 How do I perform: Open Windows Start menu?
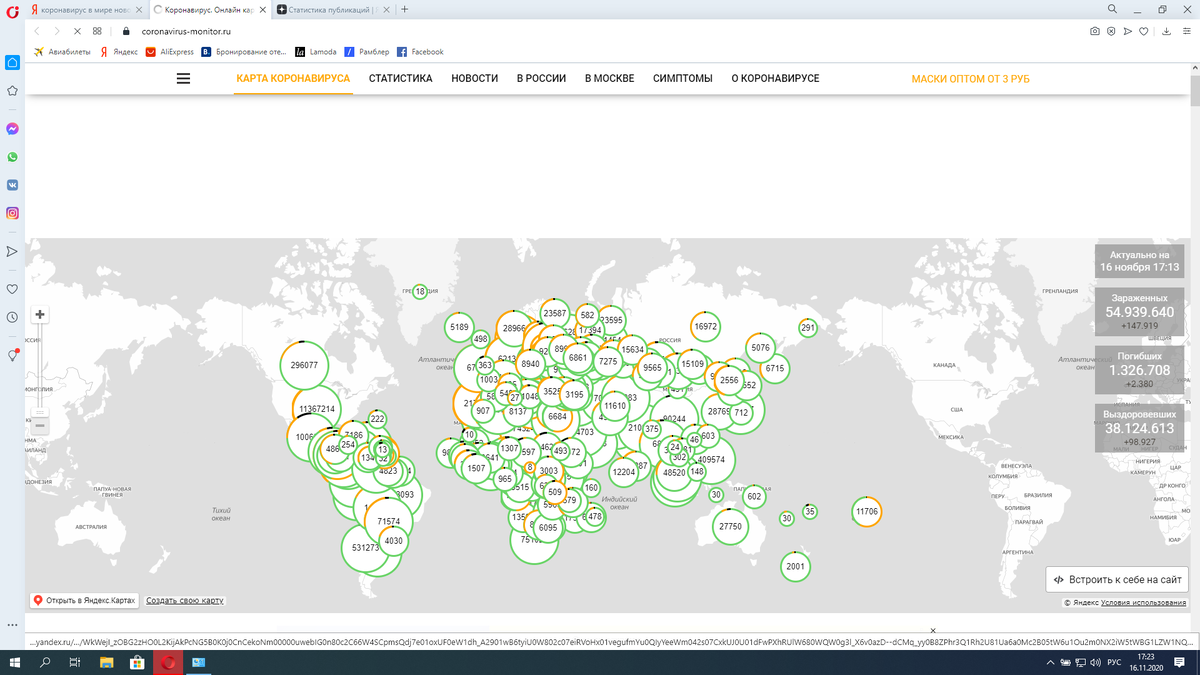[x=16, y=662]
